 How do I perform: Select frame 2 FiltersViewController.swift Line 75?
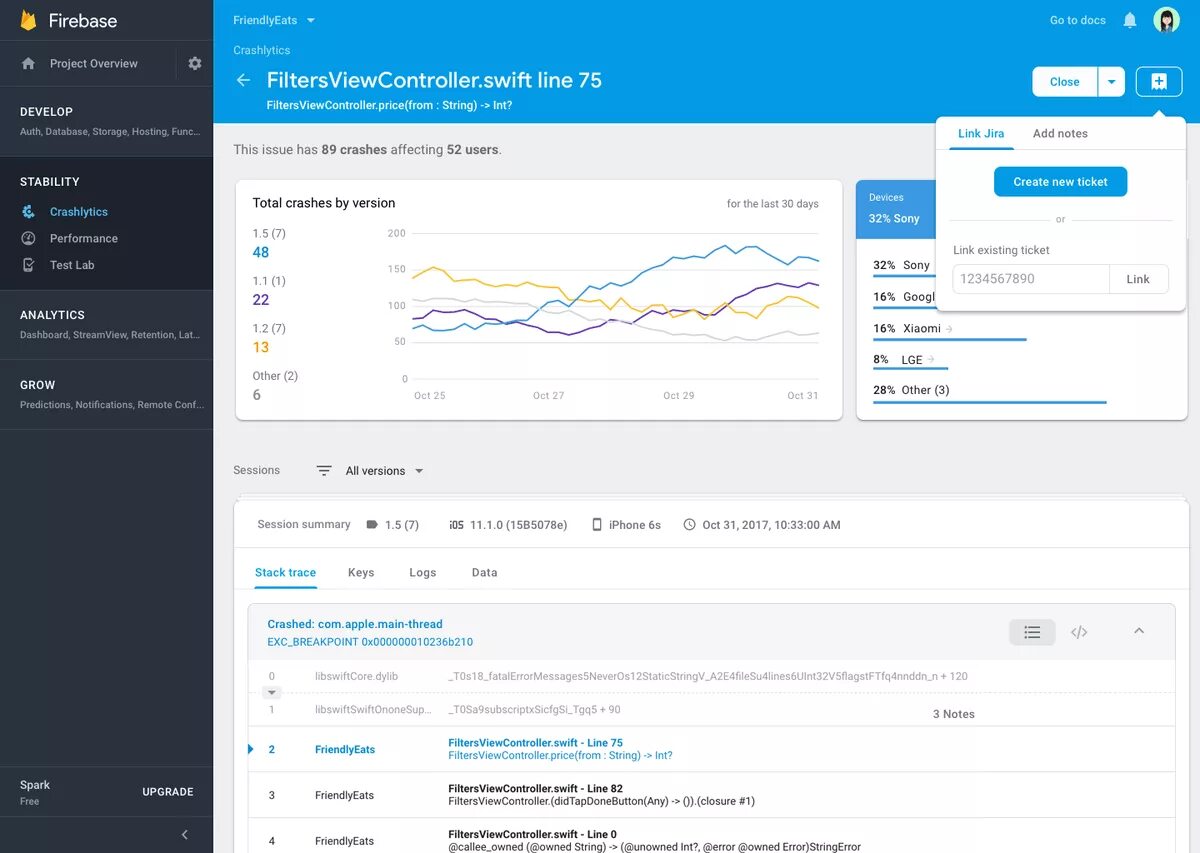[712, 749]
